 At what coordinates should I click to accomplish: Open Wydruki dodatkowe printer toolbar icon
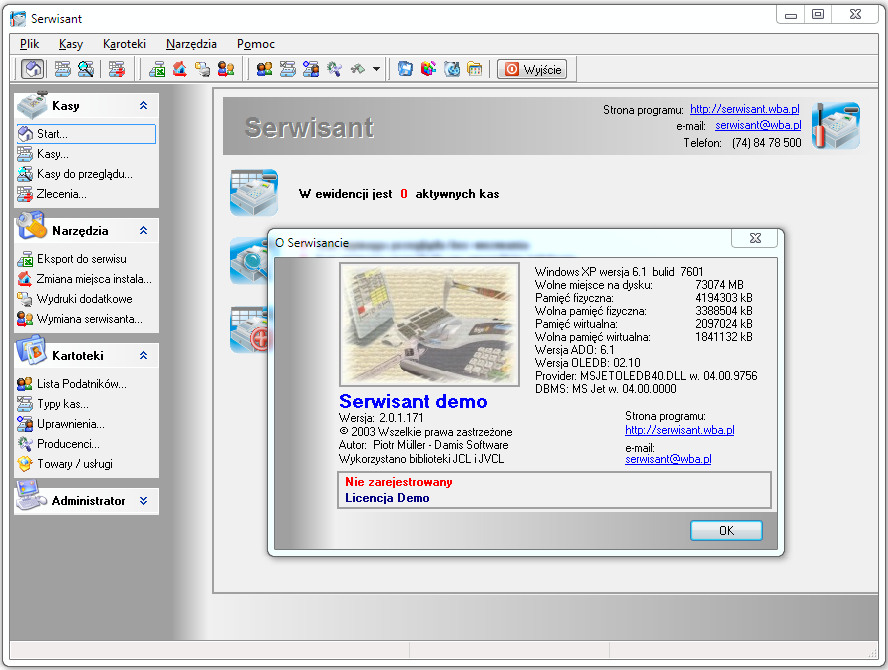[202, 70]
